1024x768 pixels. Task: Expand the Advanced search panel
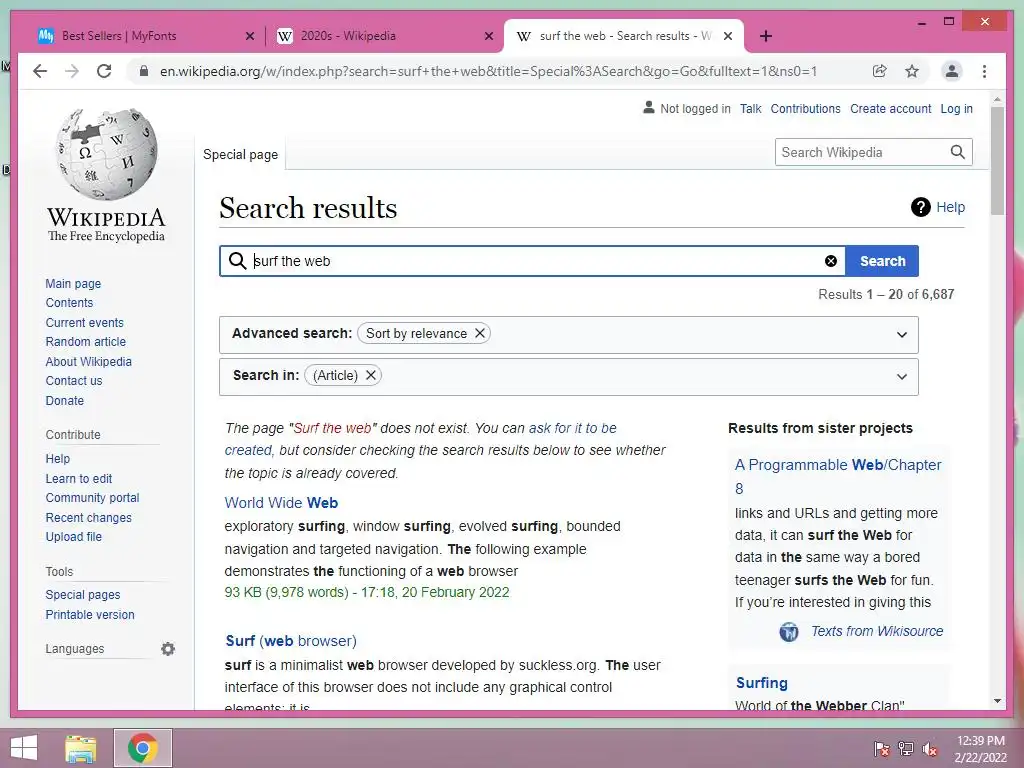(x=902, y=335)
